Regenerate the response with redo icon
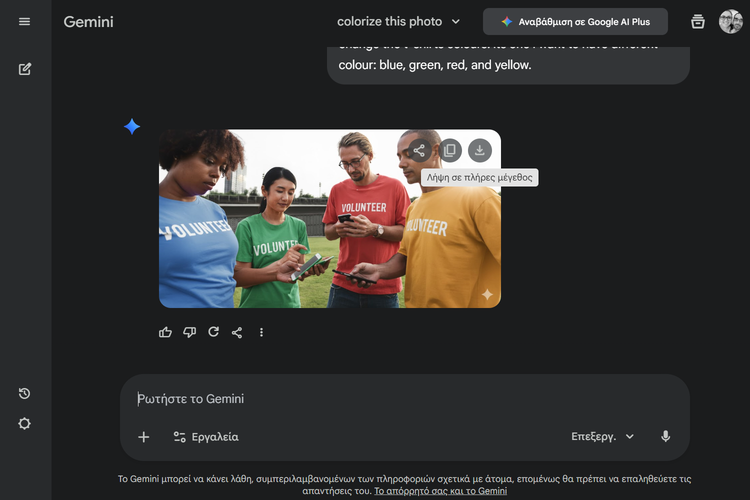The height and width of the screenshot is (500, 750). 213,332
